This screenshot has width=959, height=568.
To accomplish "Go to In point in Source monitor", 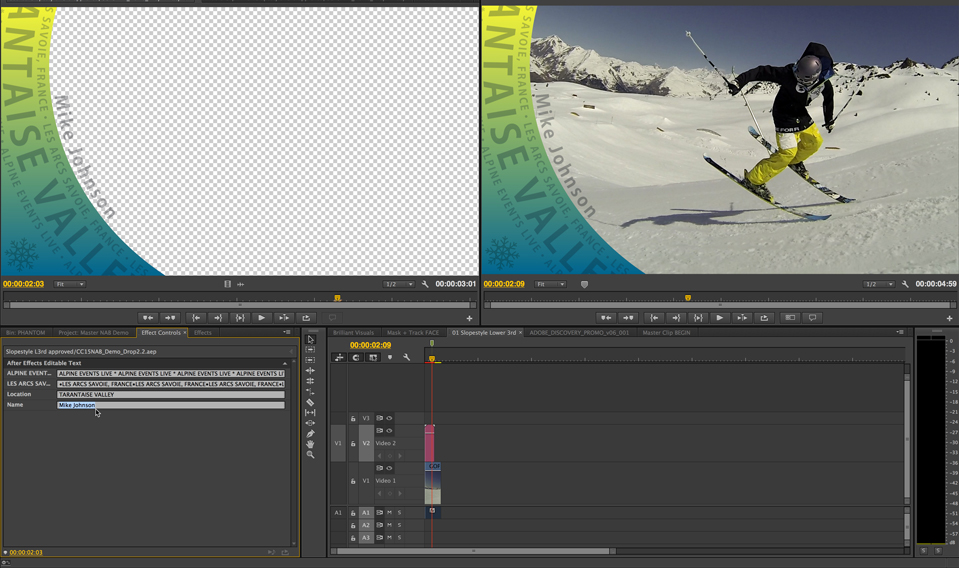I will point(196,318).
